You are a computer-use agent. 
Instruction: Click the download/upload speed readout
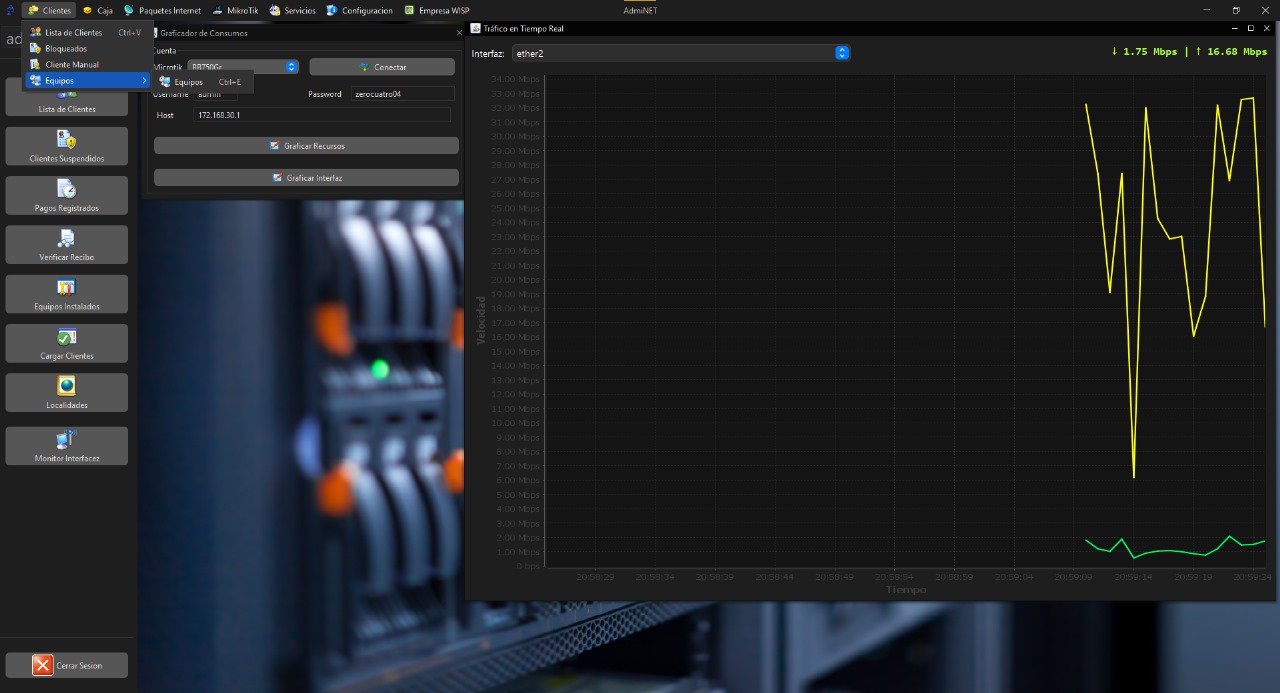tap(1189, 52)
